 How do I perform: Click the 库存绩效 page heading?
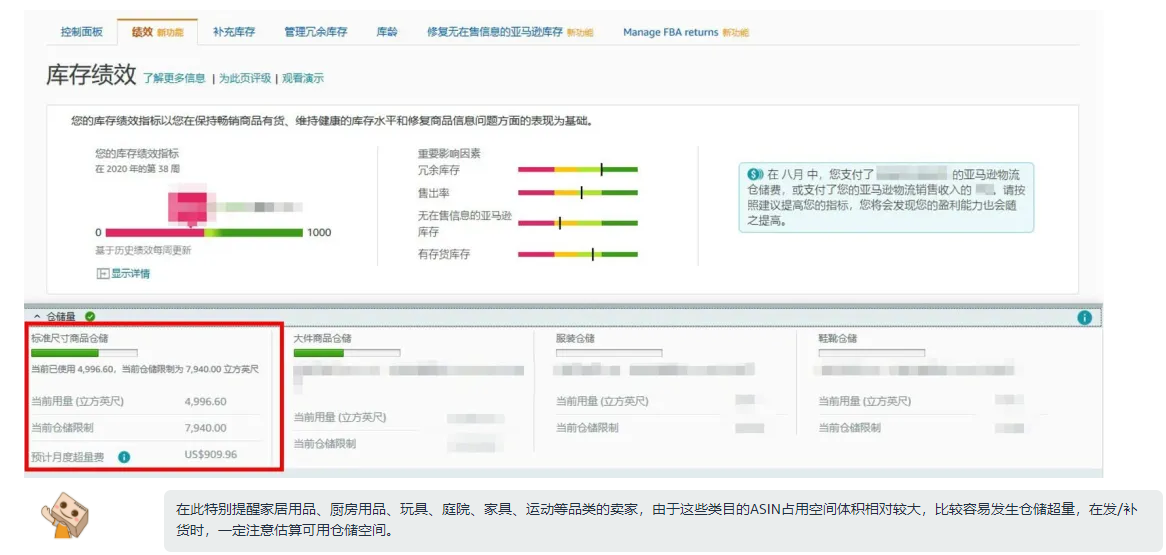pyautogui.click(x=91, y=75)
